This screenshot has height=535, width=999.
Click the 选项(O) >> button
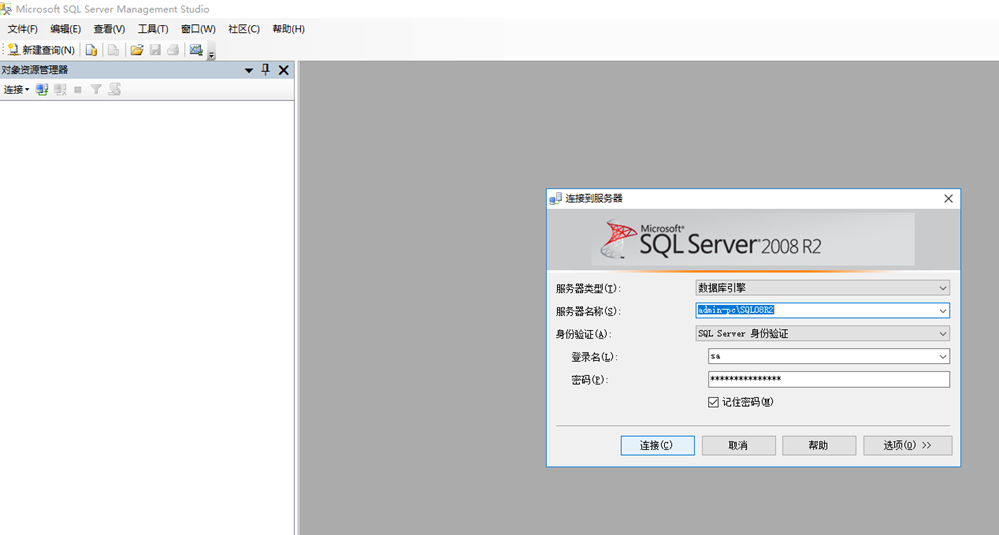coord(907,445)
